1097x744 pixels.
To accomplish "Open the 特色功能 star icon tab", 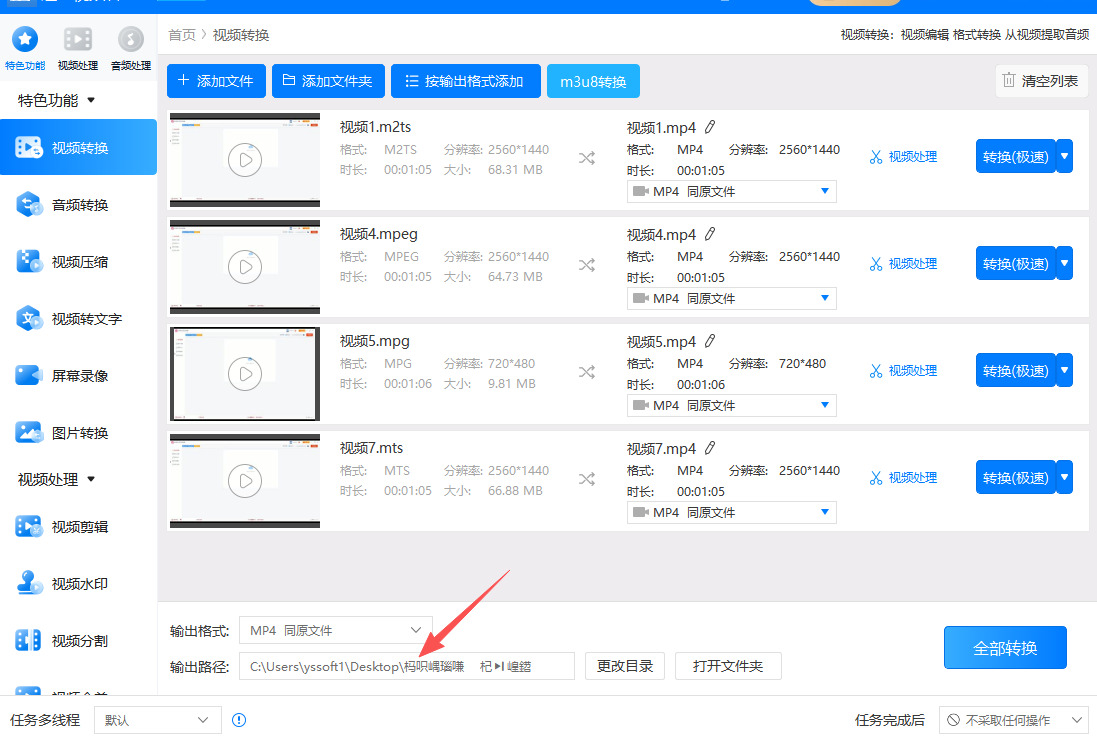I will click(25, 47).
